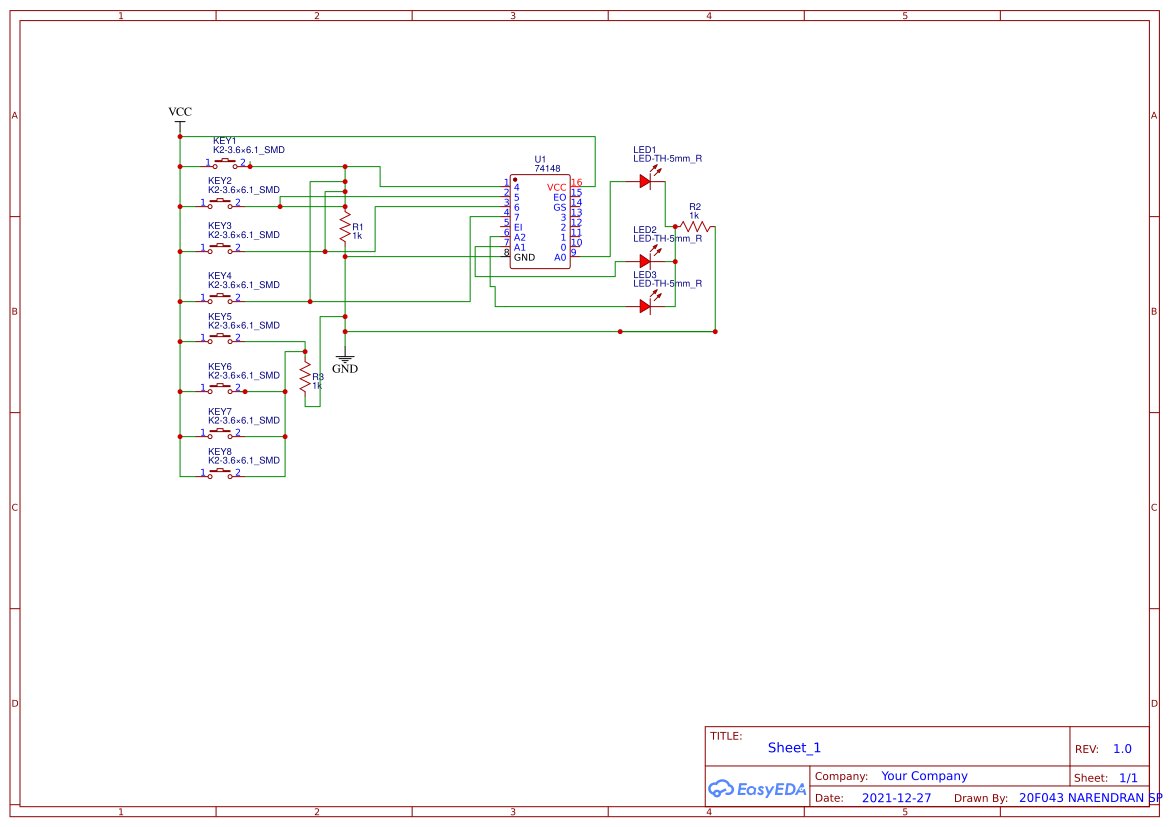Viewport: 1175px width, 827px height.
Task: Select the KEY2 pushbutton symbol
Action: (x=220, y=203)
